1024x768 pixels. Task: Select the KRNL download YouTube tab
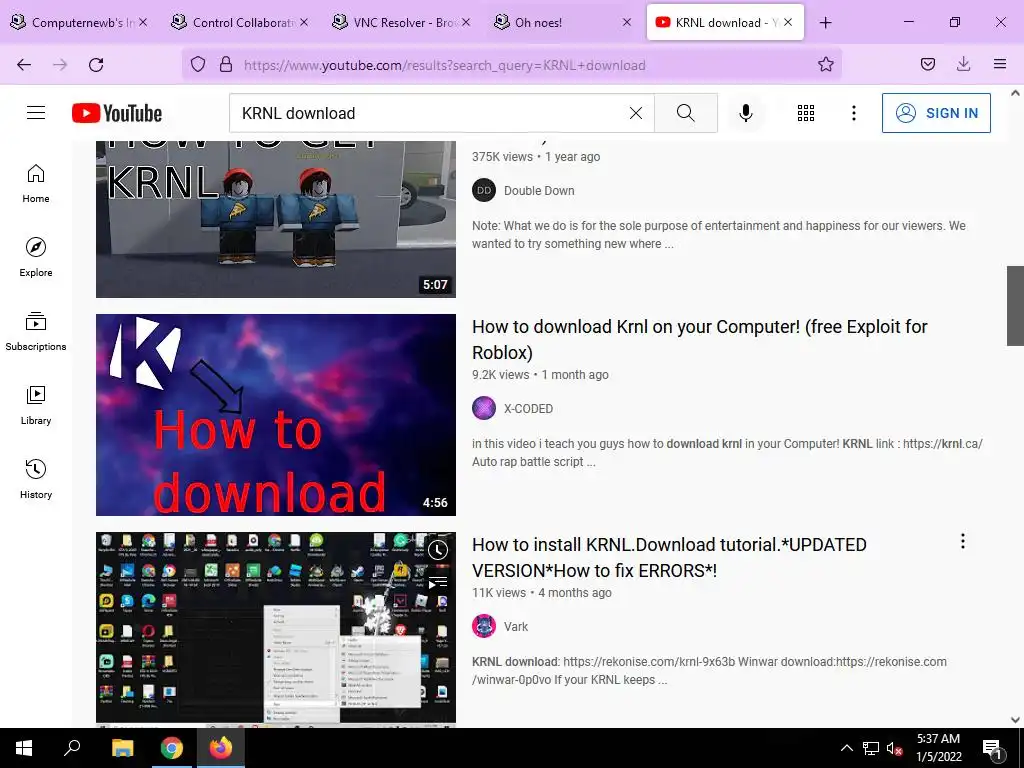[x=725, y=23]
